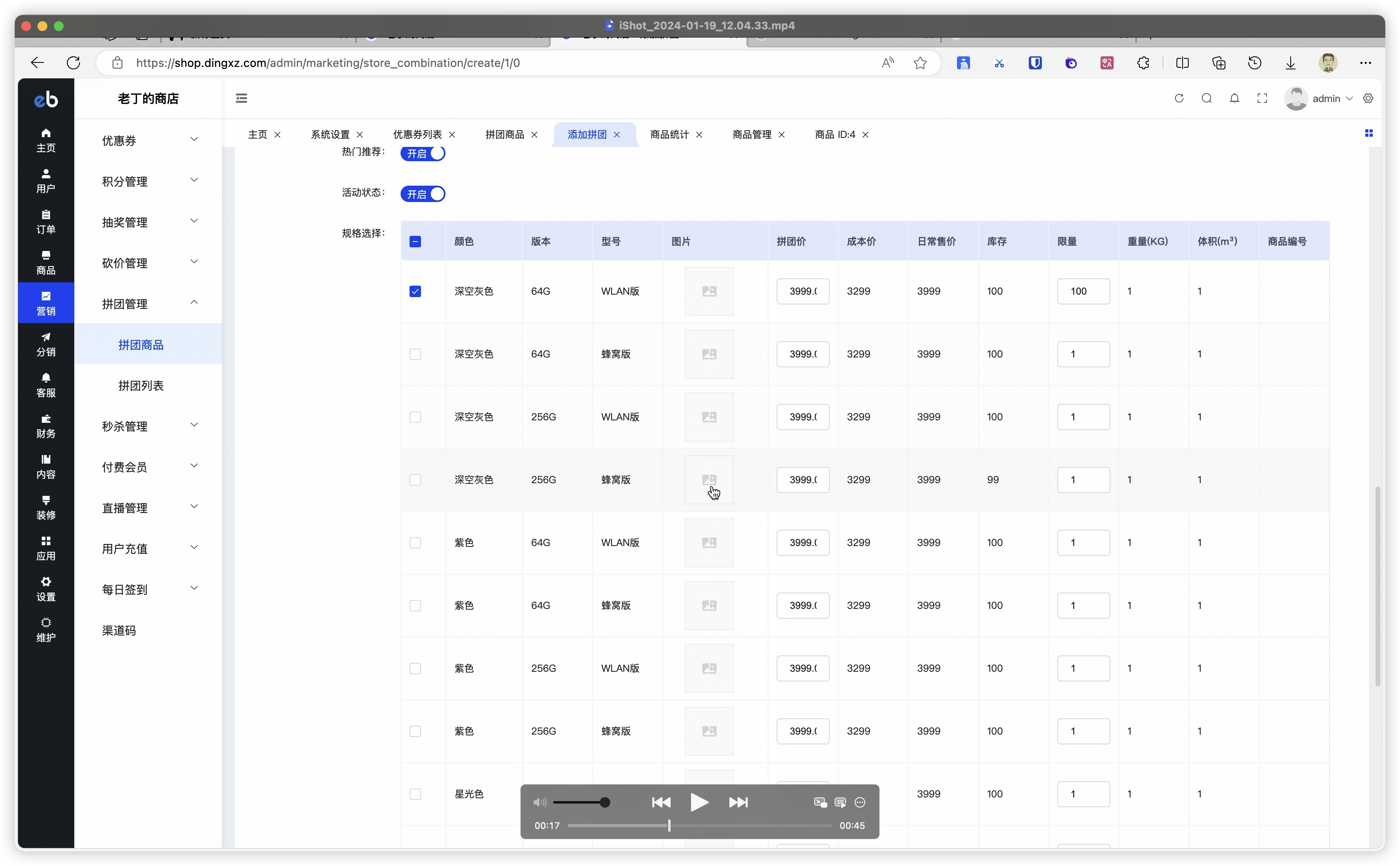Image resolution: width=1400 pixels, height=866 pixels.
Task: Open 客服 section in sidebar
Action: 46,385
